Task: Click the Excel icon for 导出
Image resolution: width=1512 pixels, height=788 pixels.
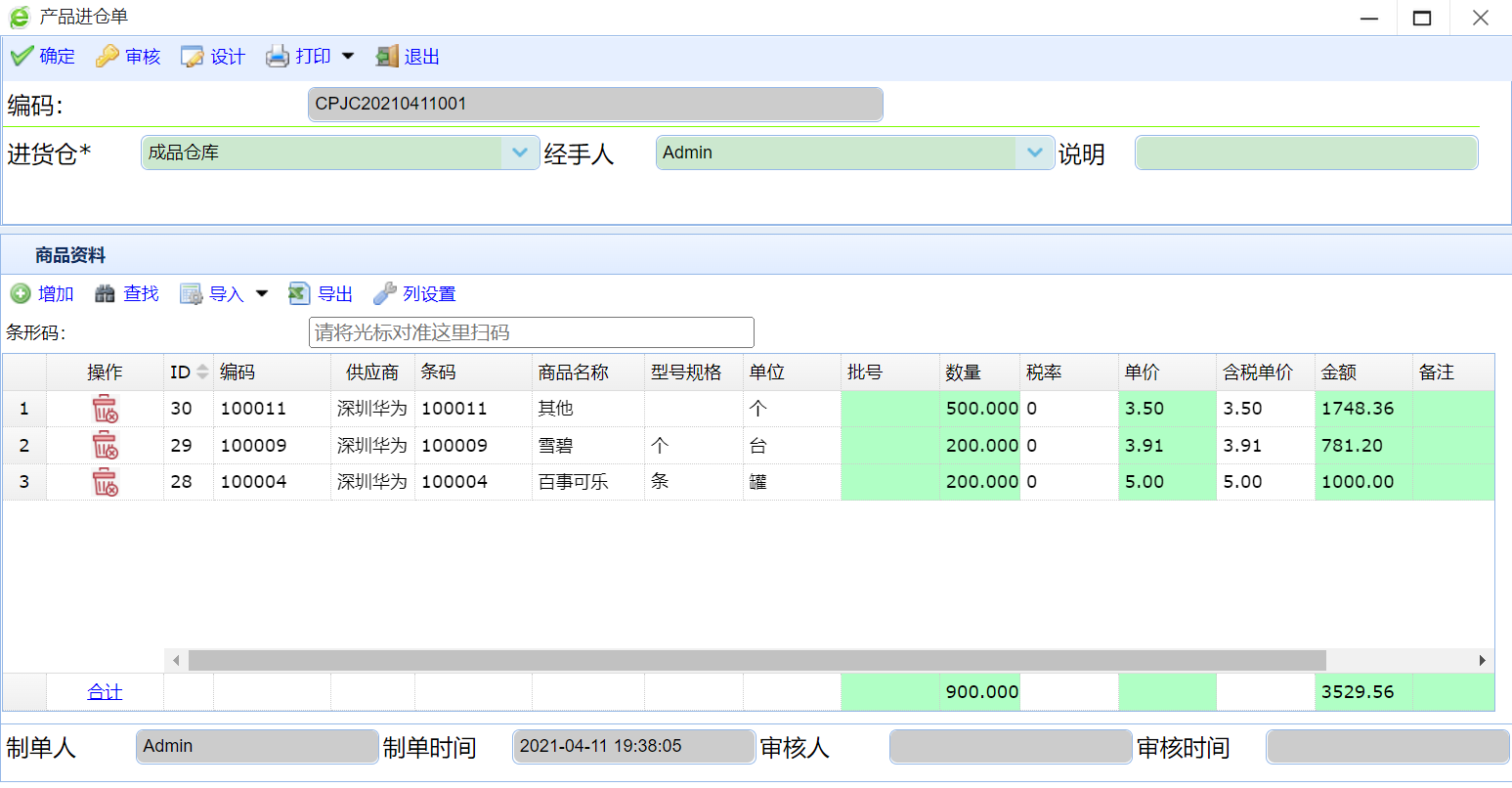Action: pyautogui.click(x=299, y=293)
